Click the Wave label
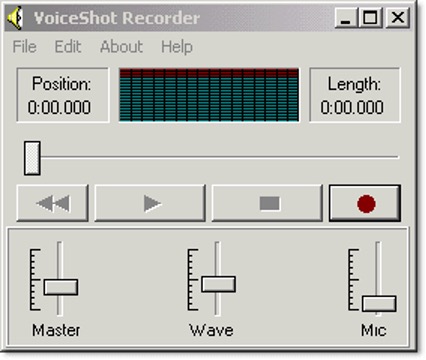This screenshot has height=360, width=426. point(211,330)
